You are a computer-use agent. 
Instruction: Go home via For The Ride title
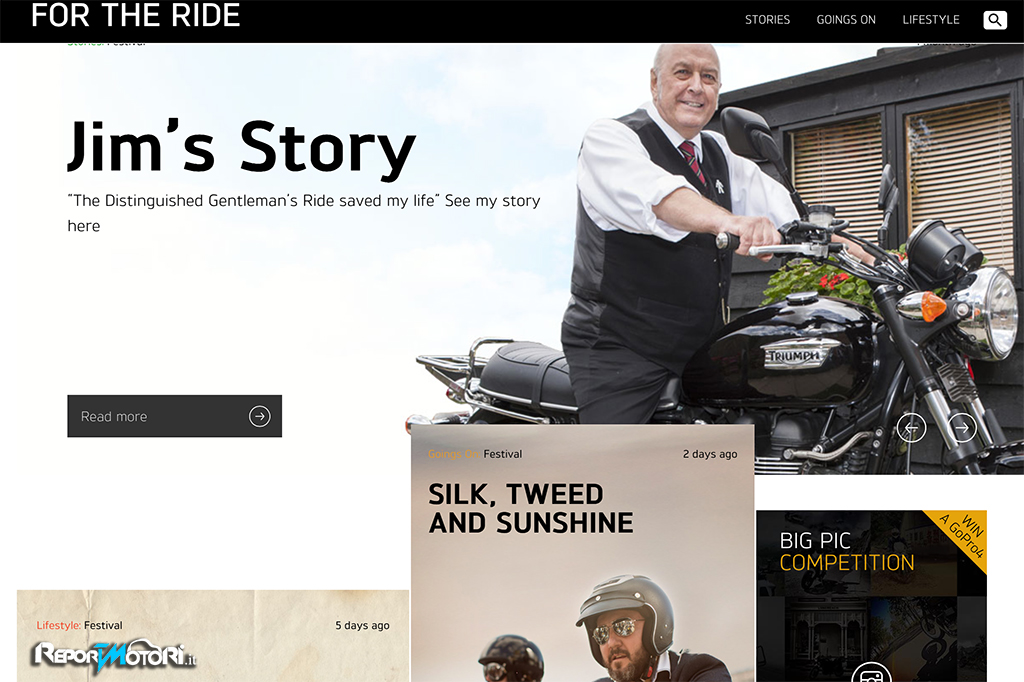click(136, 15)
